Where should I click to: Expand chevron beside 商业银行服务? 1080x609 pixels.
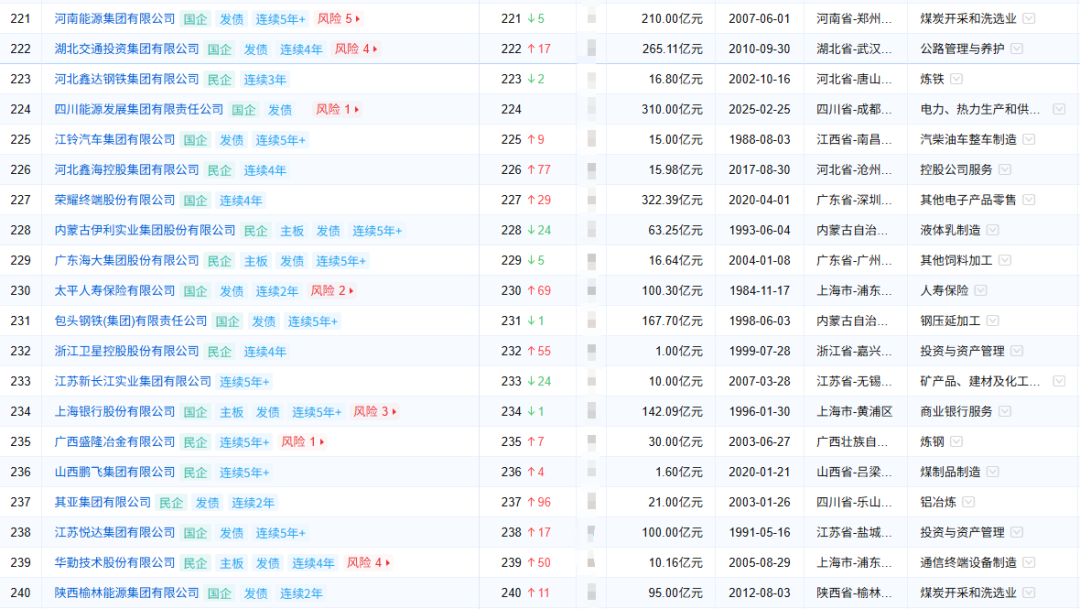(1005, 411)
